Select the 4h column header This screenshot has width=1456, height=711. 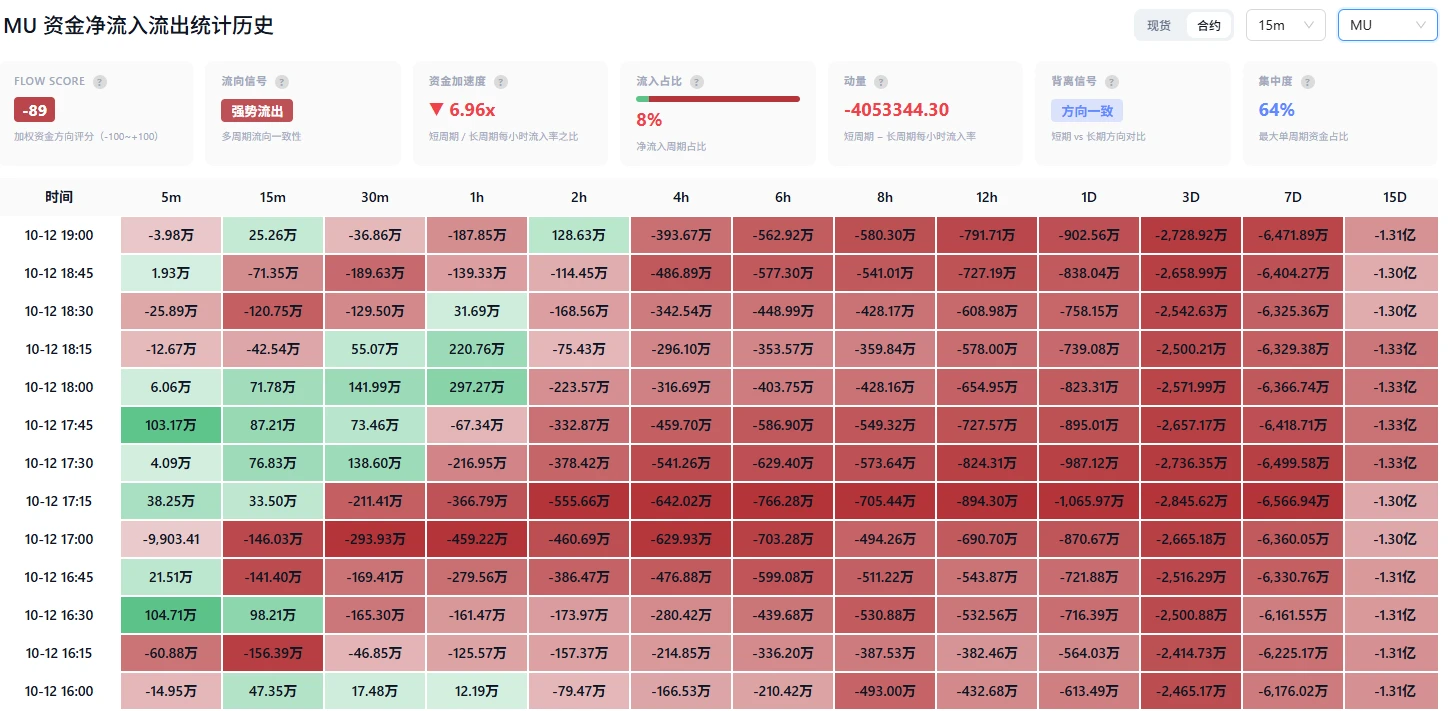click(x=681, y=197)
